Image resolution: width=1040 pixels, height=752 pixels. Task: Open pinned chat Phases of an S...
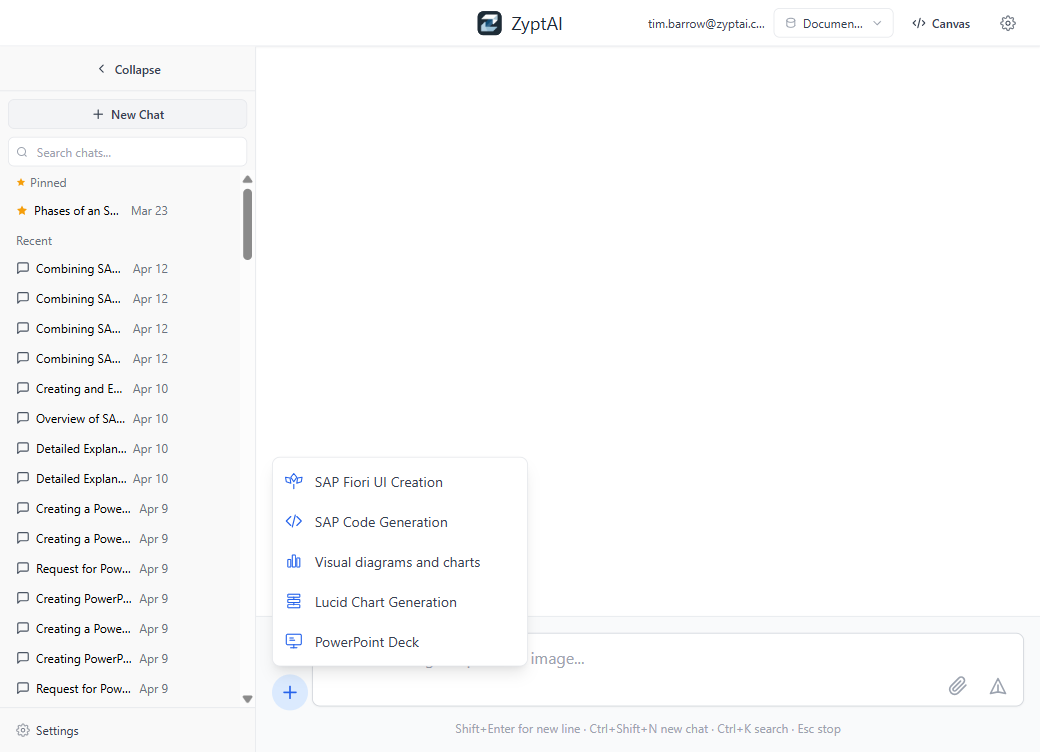click(x=92, y=211)
